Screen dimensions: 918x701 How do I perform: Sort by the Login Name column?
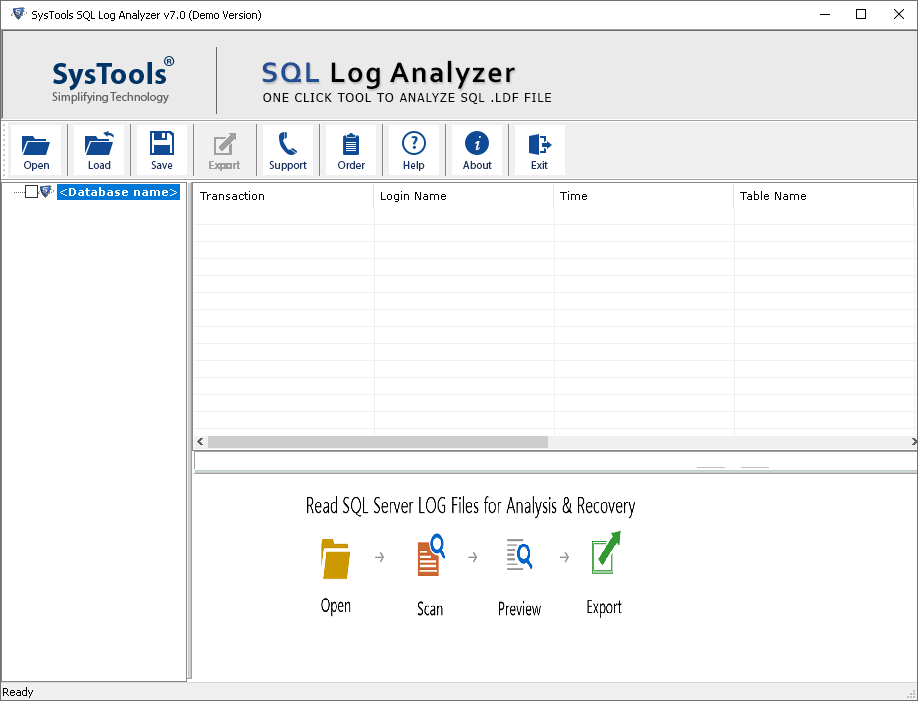[x=413, y=197]
